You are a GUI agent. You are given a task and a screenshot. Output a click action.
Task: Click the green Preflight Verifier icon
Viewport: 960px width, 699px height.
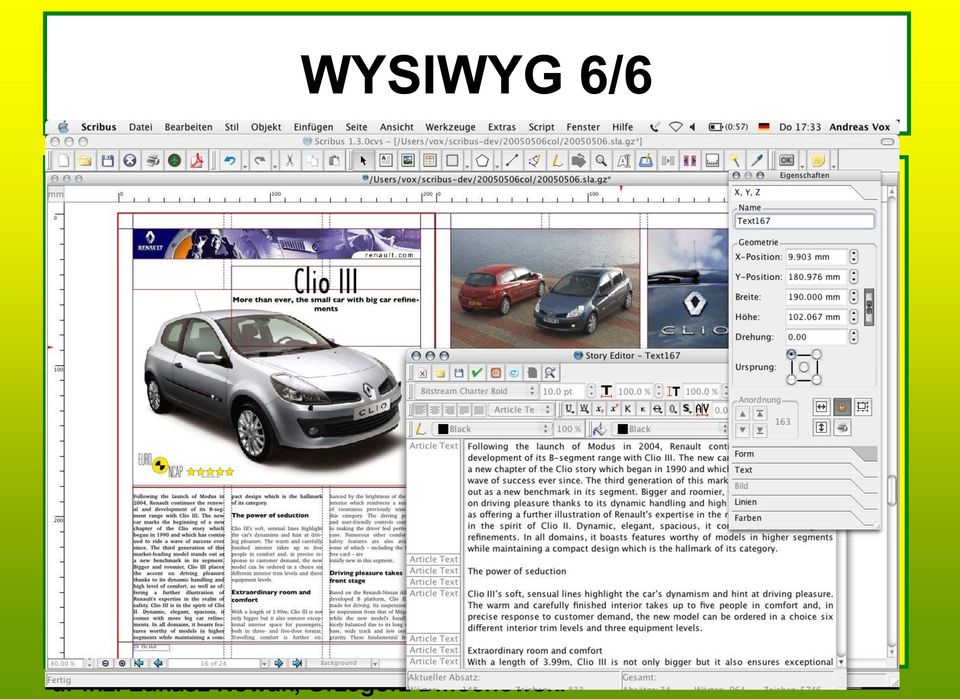[x=174, y=160]
